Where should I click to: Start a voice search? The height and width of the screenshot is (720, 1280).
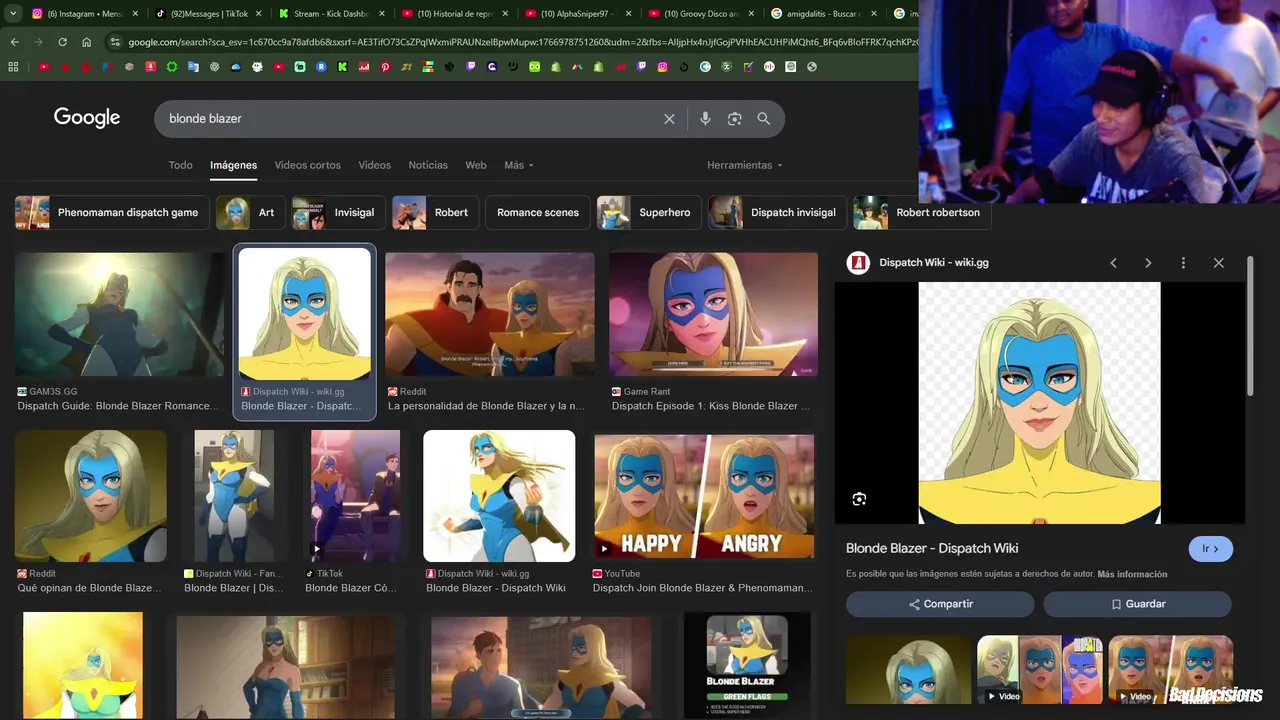(705, 119)
